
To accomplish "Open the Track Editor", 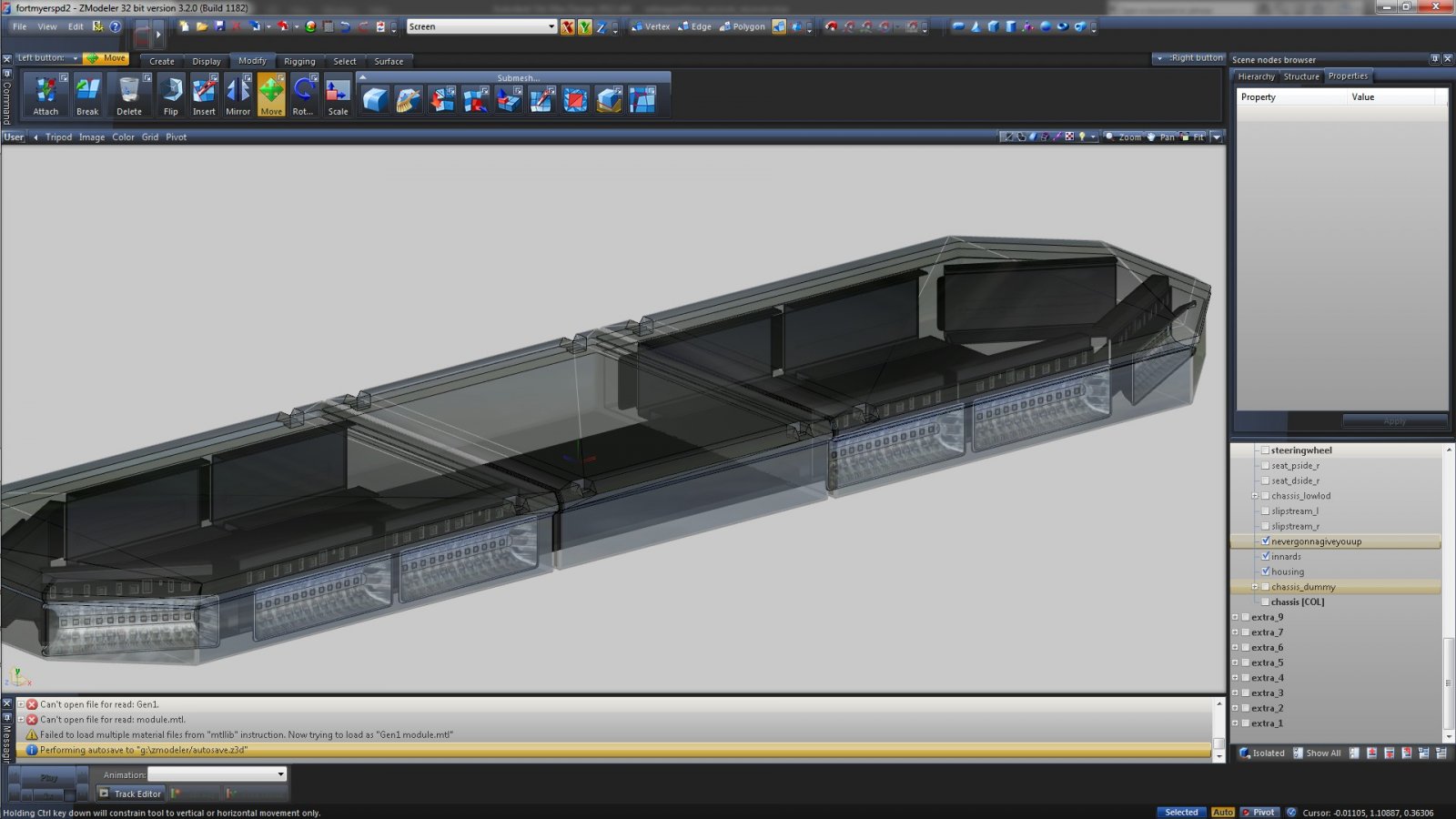I will pos(130,794).
